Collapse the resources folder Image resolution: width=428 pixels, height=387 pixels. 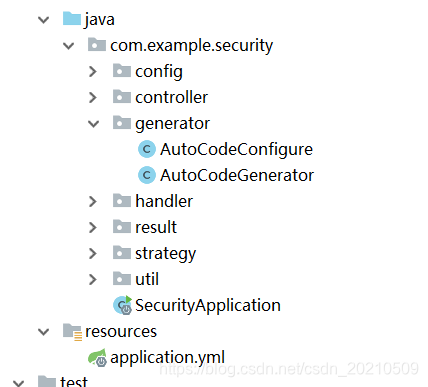pyautogui.click(x=44, y=332)
